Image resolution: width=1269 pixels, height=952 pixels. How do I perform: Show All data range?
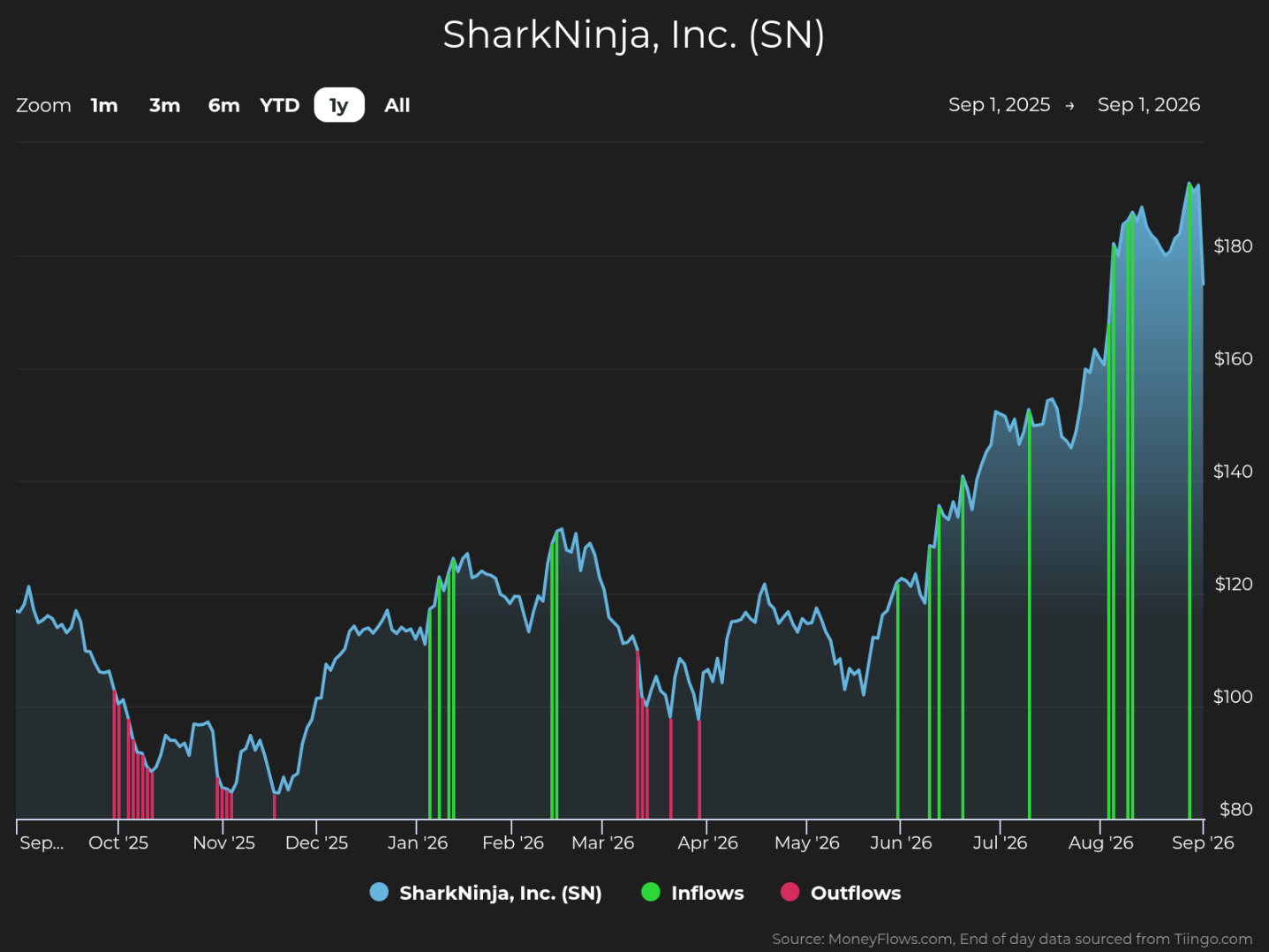pyautogui.click(x=397, y=105)
